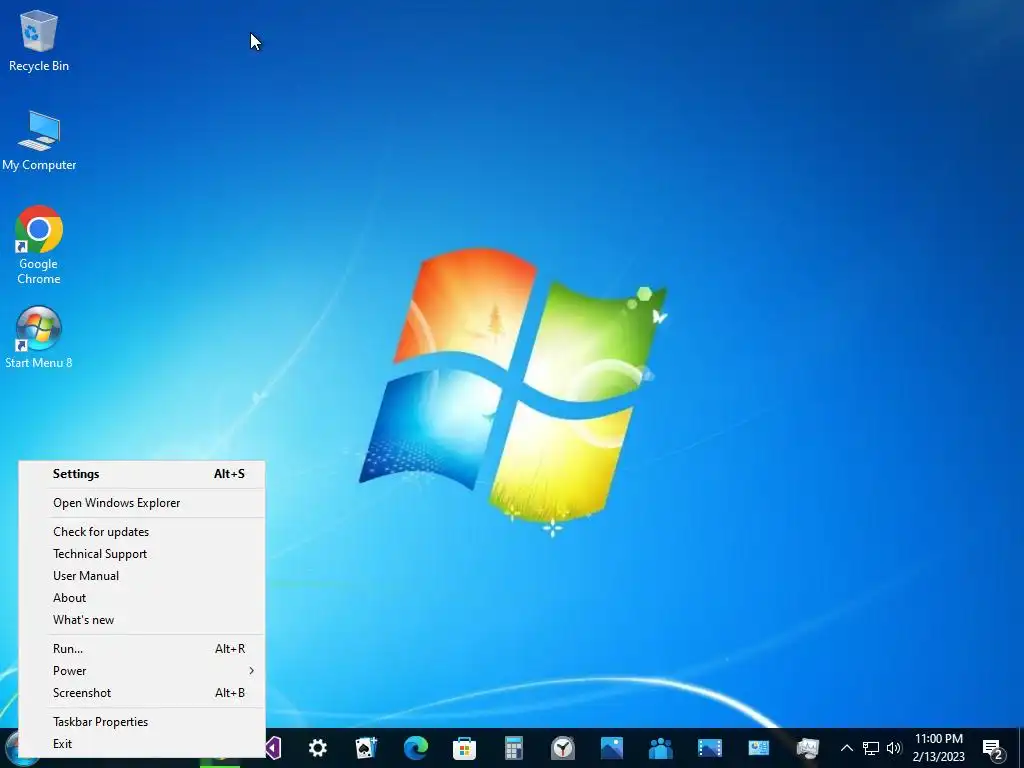The image size is (1024, 768).
Task: Choose Exit in the context menu
Action: [x=142, y=744]
